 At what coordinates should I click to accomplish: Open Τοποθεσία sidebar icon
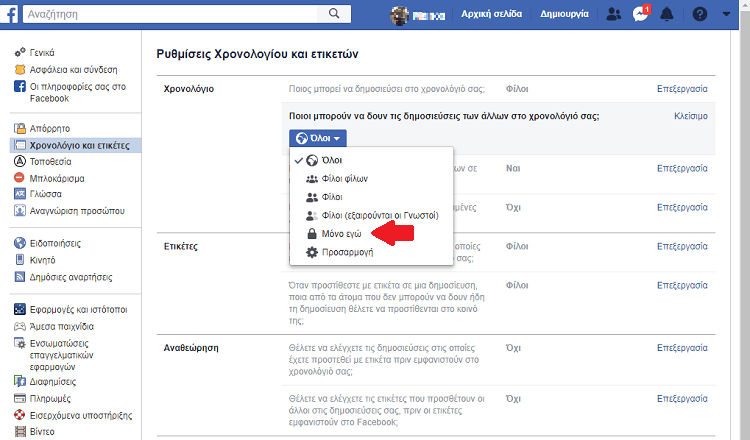pyautogui.click(x=20, y=161)
